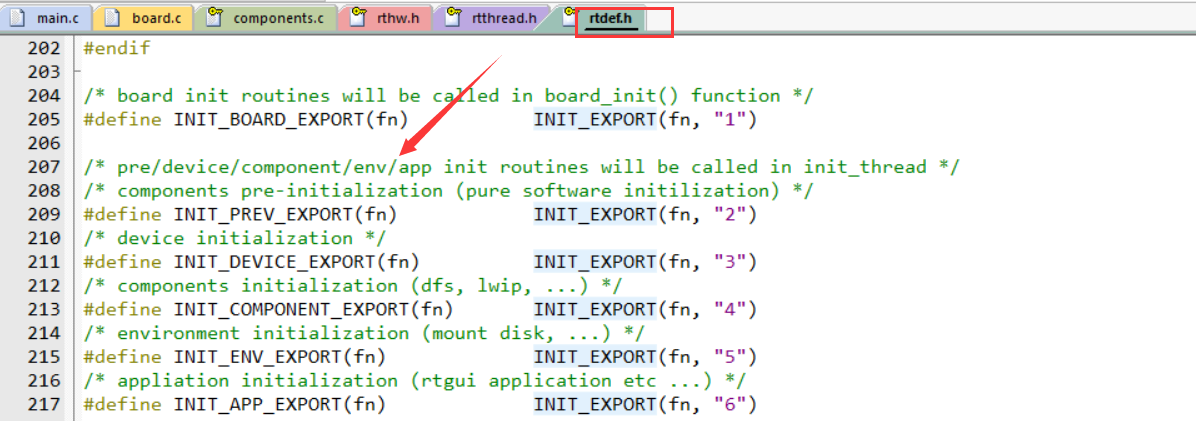1196x421 pixels.
Task: Click the appliation initialization comment
Action: [x=414, y=381]
